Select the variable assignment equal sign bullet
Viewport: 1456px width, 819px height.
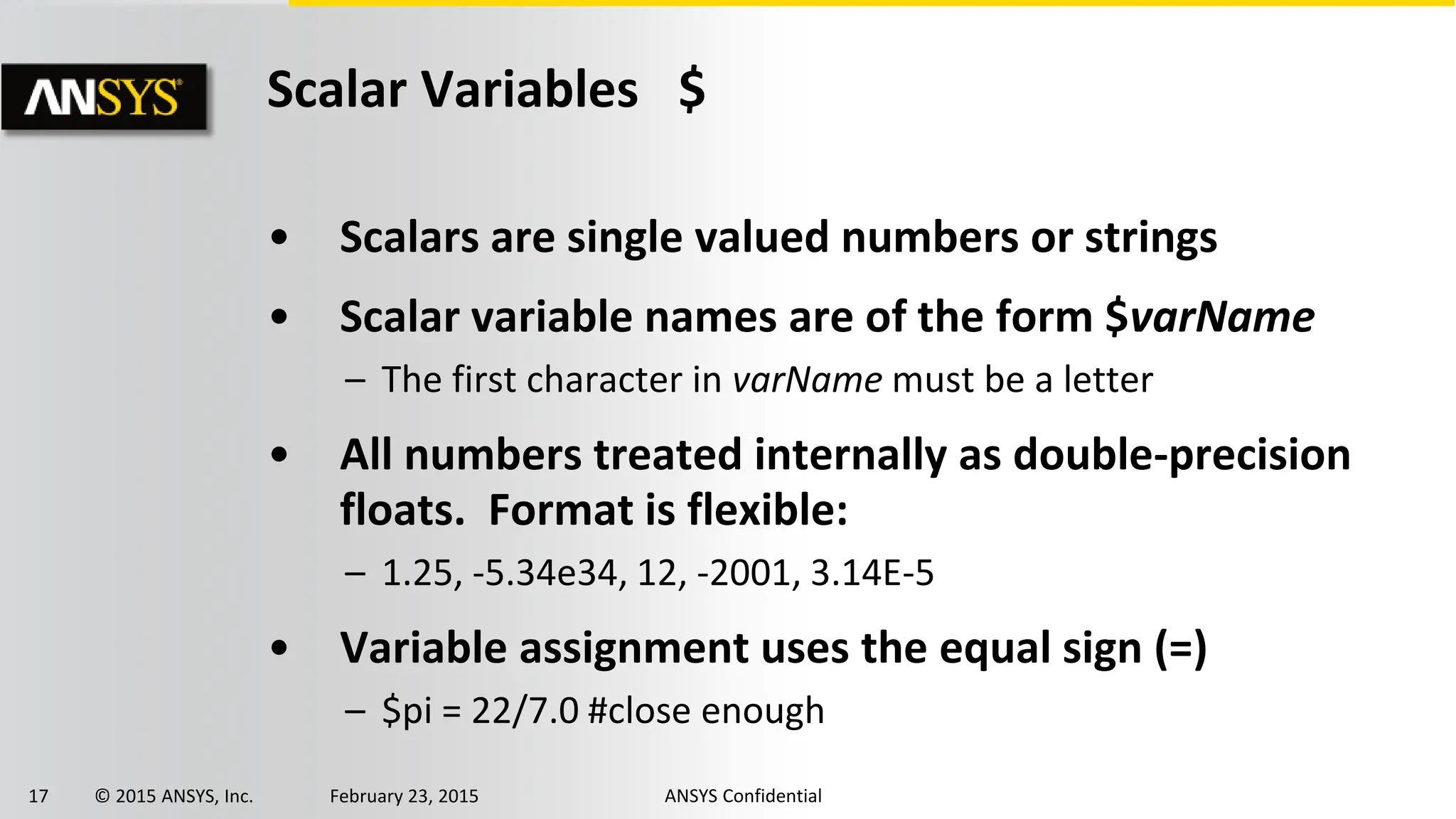tap(773, 648)
